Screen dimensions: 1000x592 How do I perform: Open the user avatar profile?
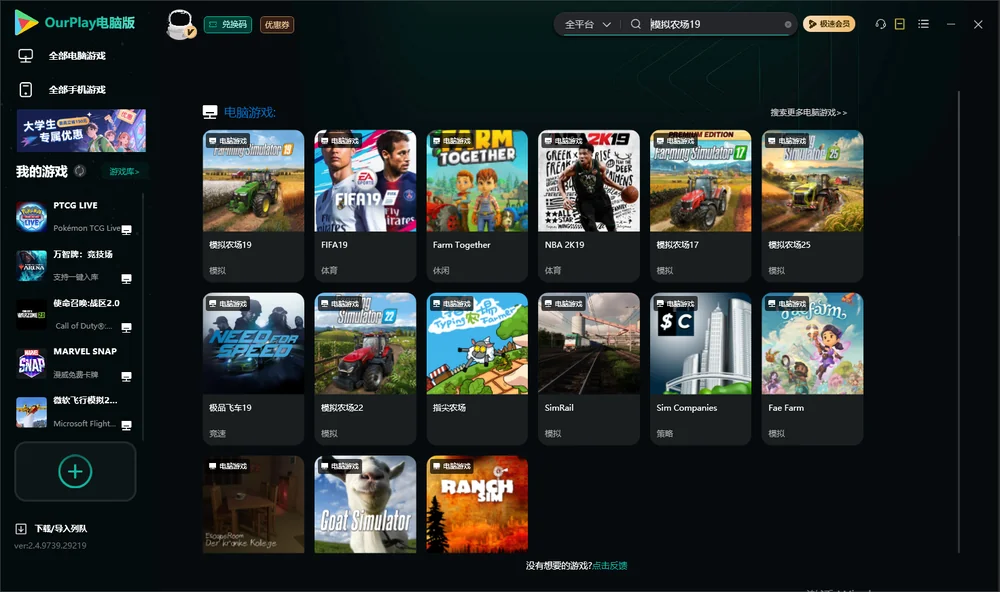click(x=180, y=24)
